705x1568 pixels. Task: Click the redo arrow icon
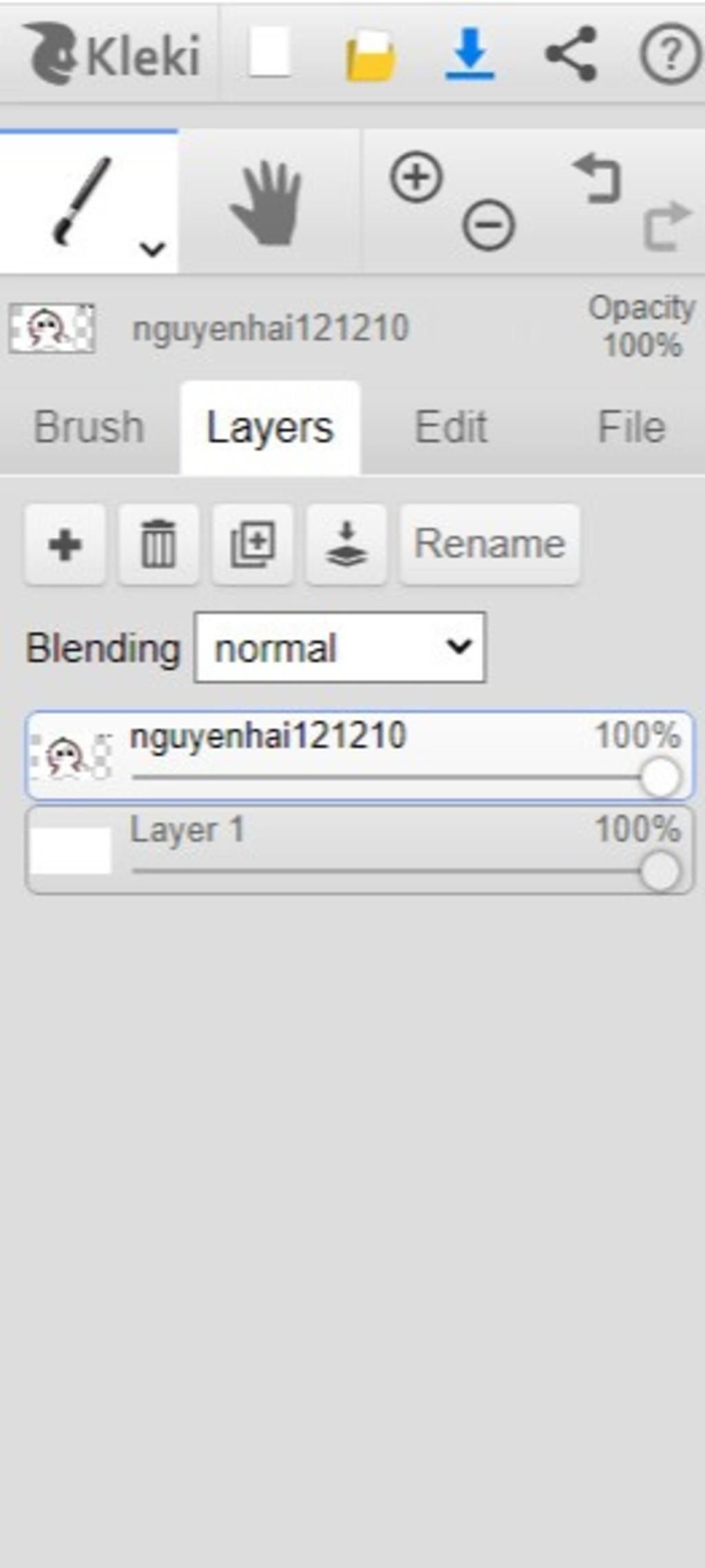coord(666,224)
